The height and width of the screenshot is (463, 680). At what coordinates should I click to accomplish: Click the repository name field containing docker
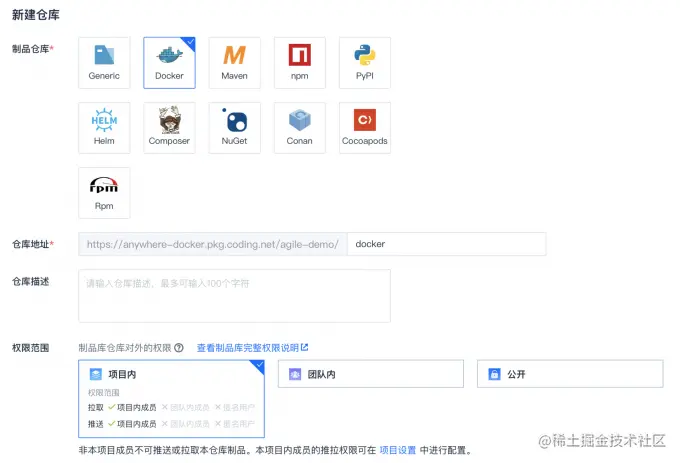click(447, 244)
